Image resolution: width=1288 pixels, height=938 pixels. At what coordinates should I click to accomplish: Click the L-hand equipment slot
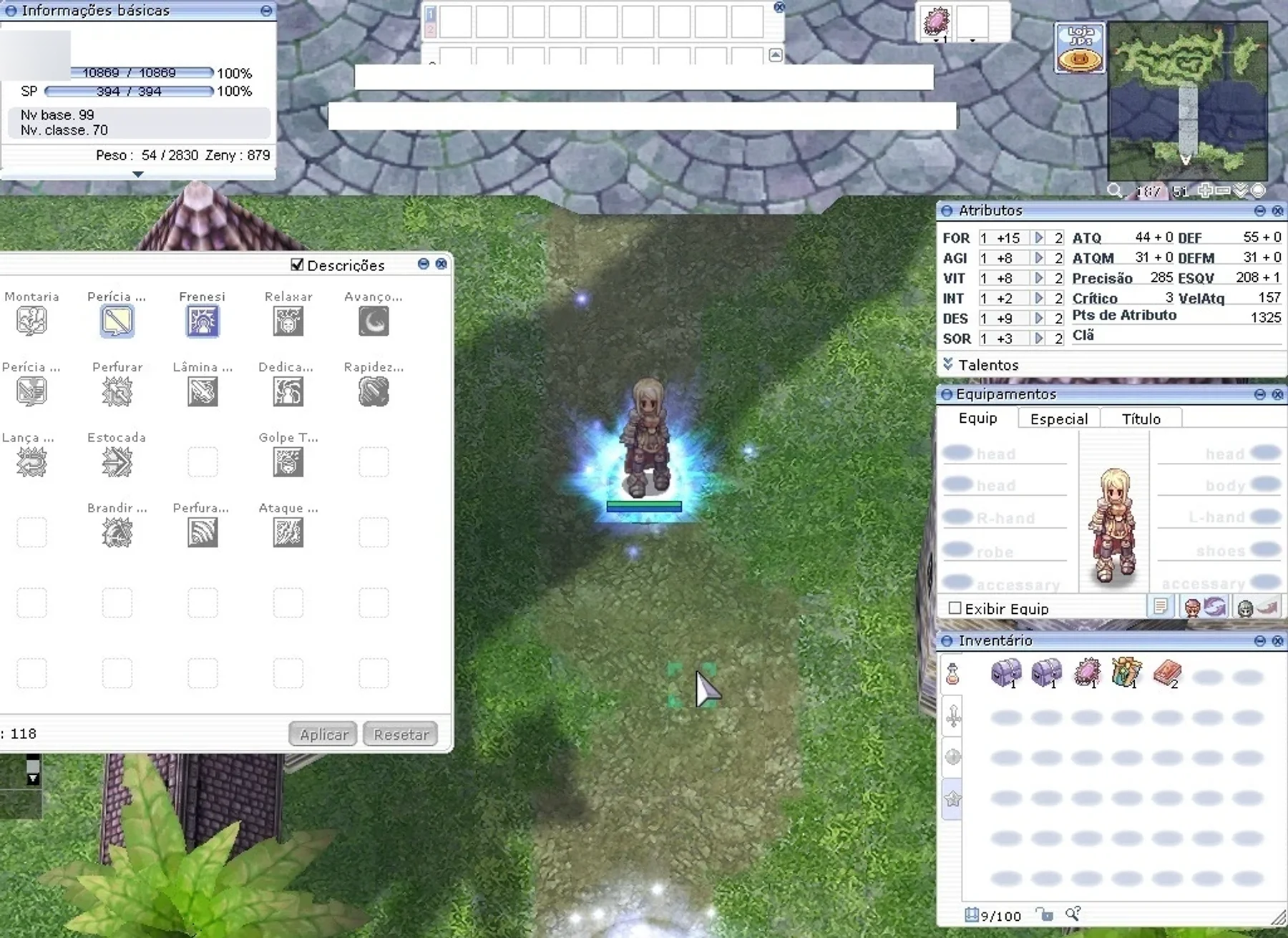1219,517
